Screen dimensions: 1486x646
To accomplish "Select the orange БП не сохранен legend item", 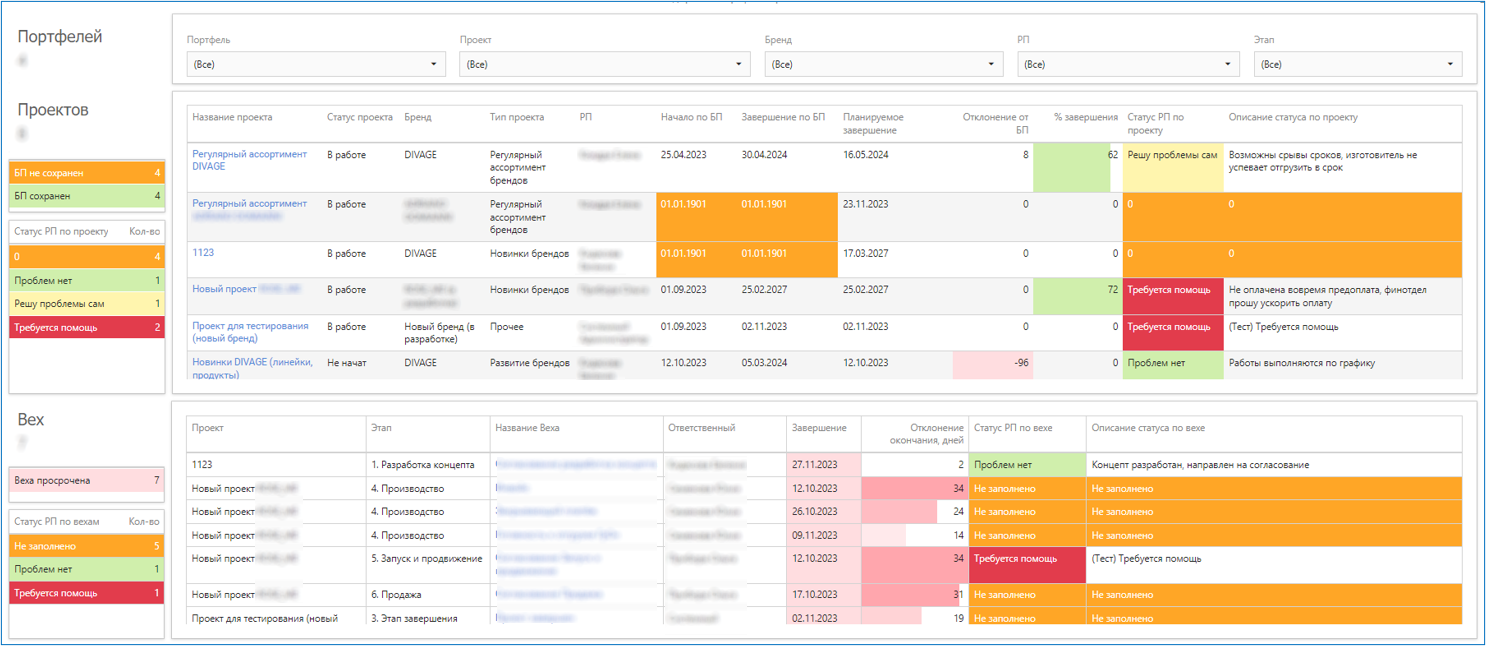I will tap(86, 174).
